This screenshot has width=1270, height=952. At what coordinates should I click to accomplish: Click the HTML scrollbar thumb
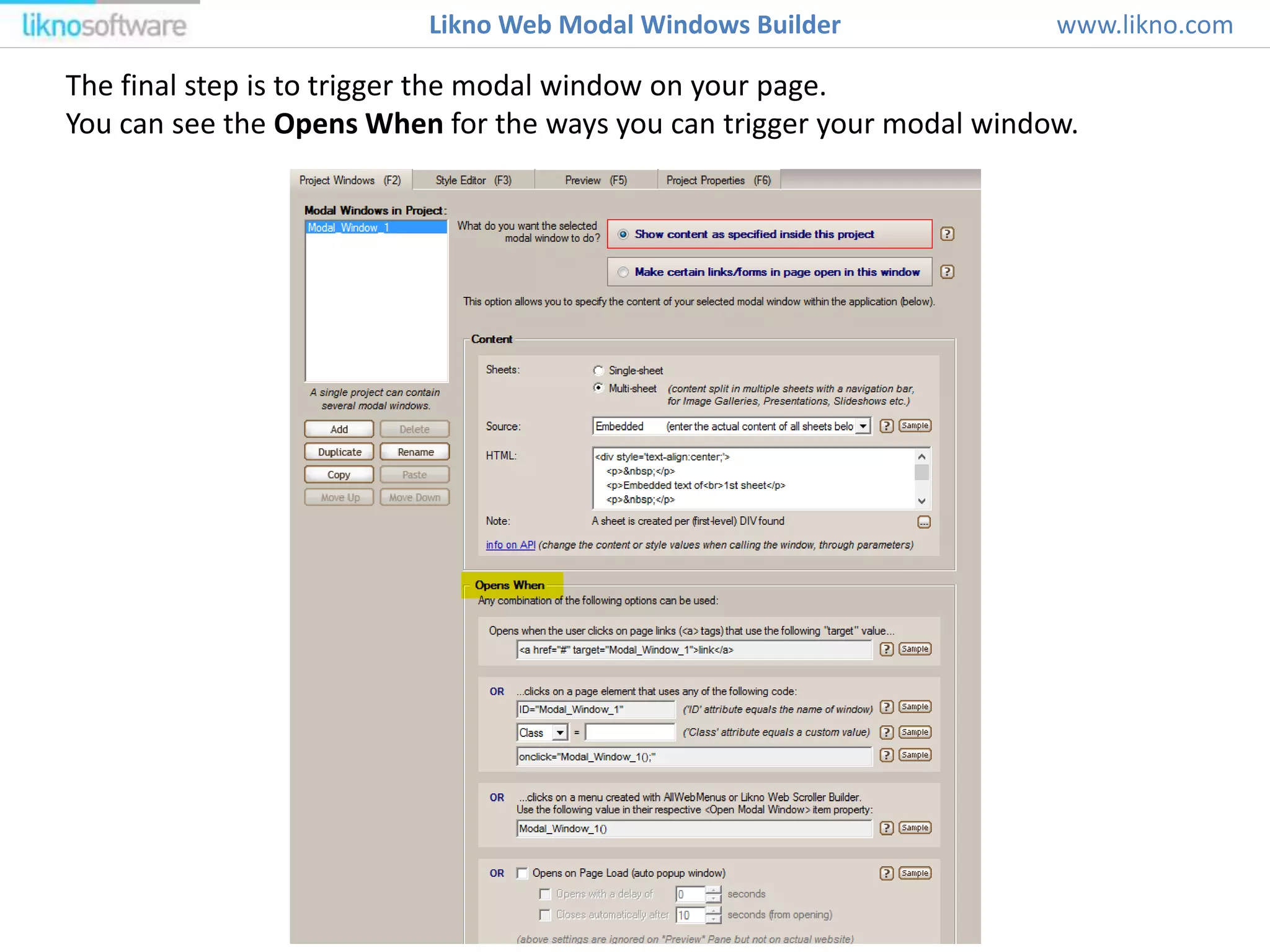921,473
